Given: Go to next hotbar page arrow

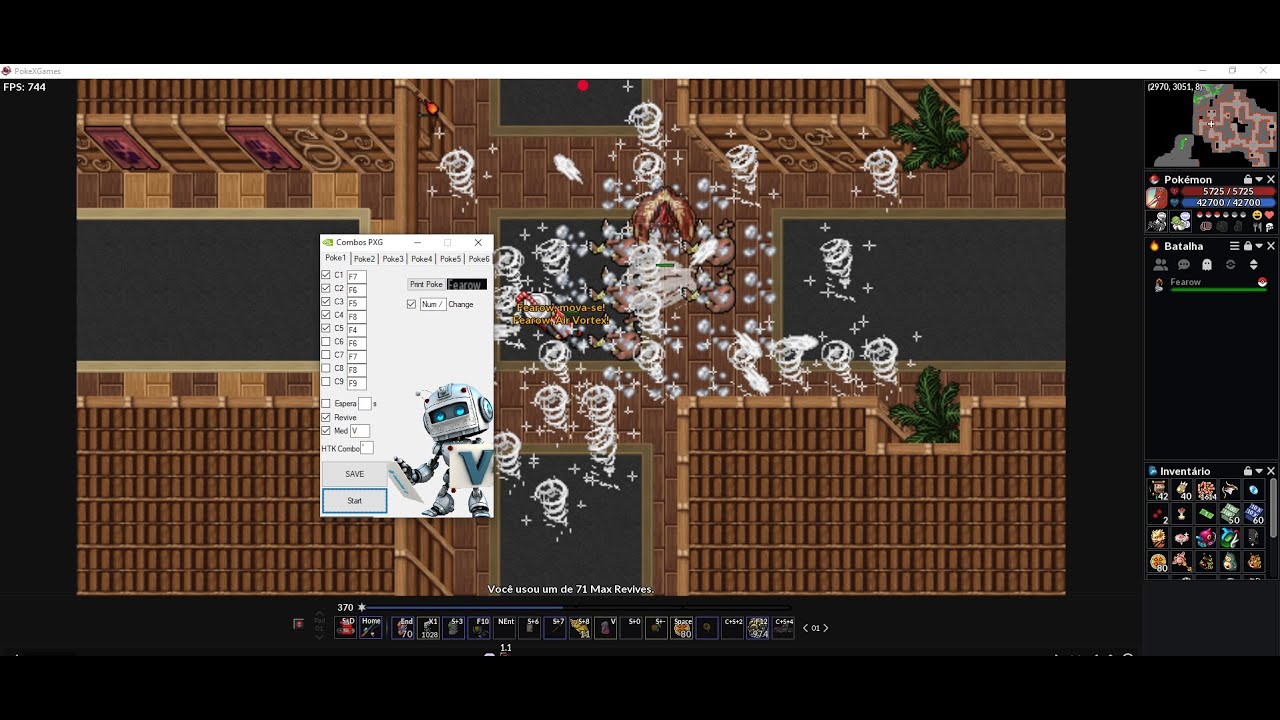Looking at the screenshot, I should (825, 628).
